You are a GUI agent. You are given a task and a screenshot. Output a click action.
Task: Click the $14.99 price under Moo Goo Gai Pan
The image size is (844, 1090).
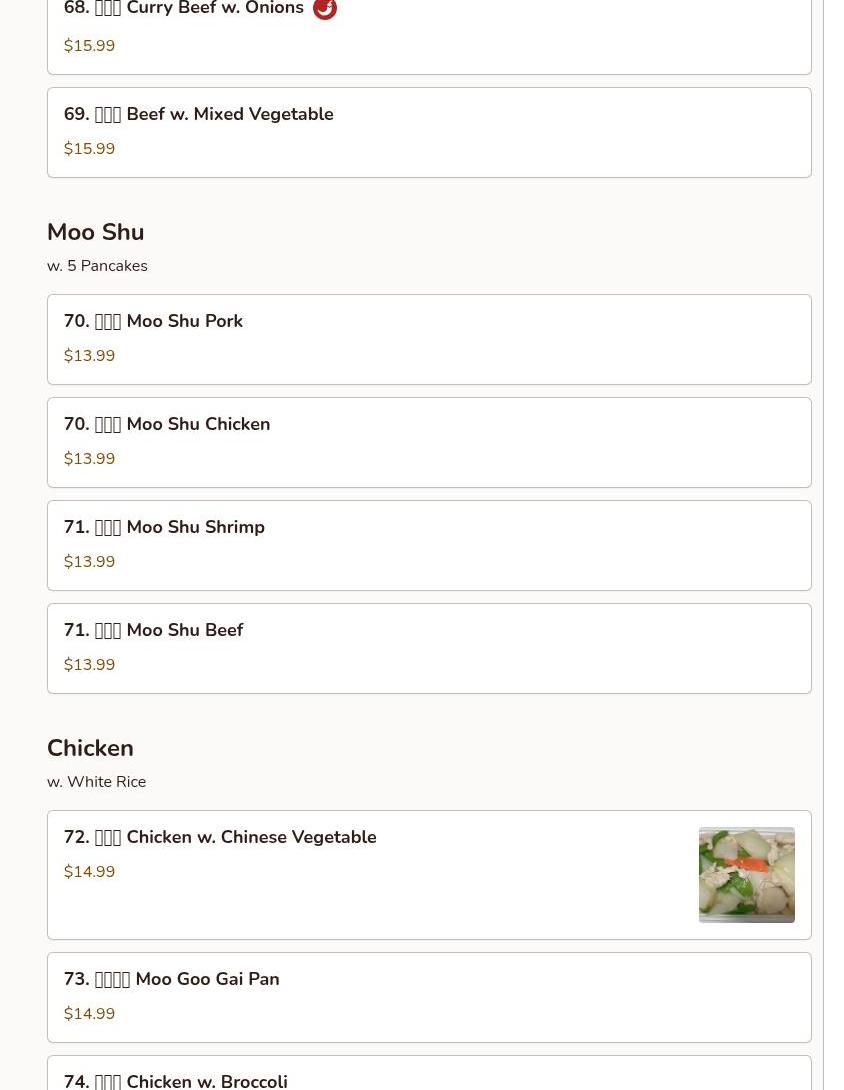(89, 1014)
